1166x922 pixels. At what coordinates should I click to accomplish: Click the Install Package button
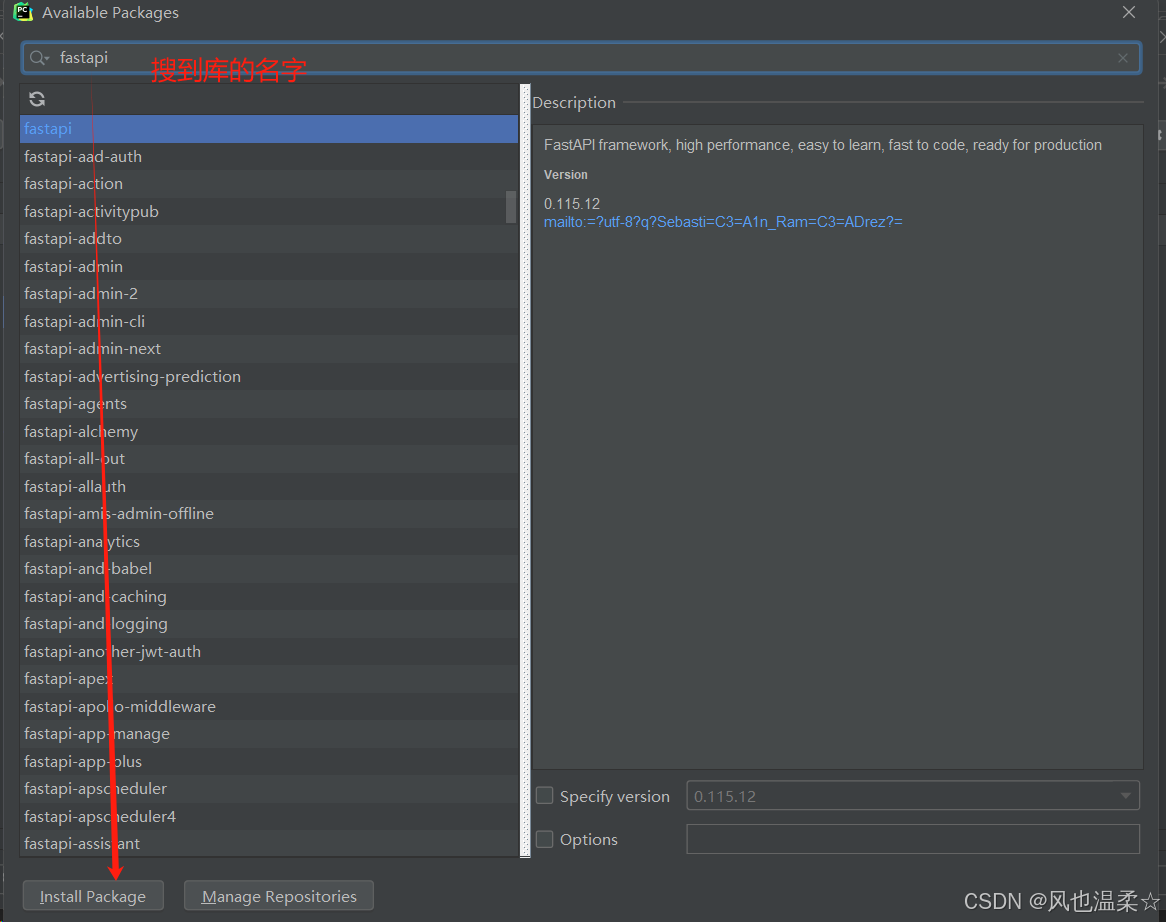point(93,896)
